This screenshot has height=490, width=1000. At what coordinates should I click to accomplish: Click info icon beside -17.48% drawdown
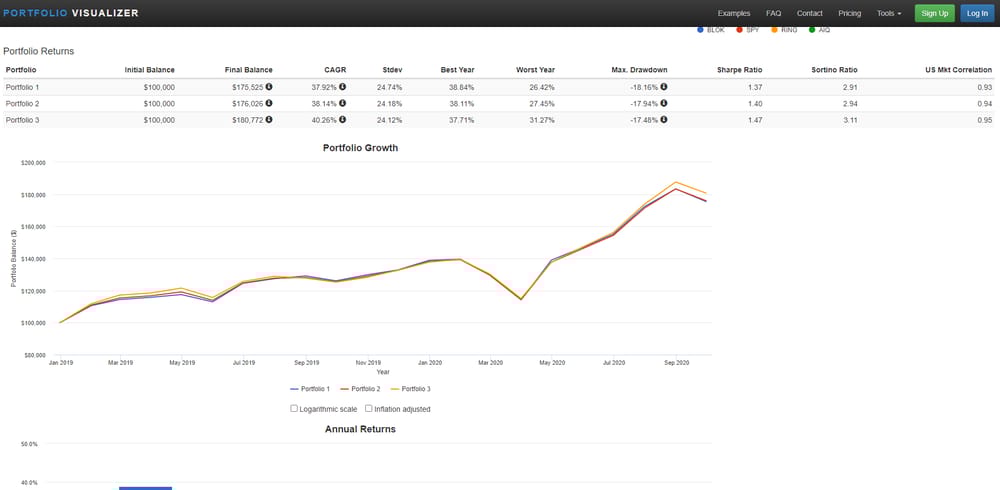(664, 119)
